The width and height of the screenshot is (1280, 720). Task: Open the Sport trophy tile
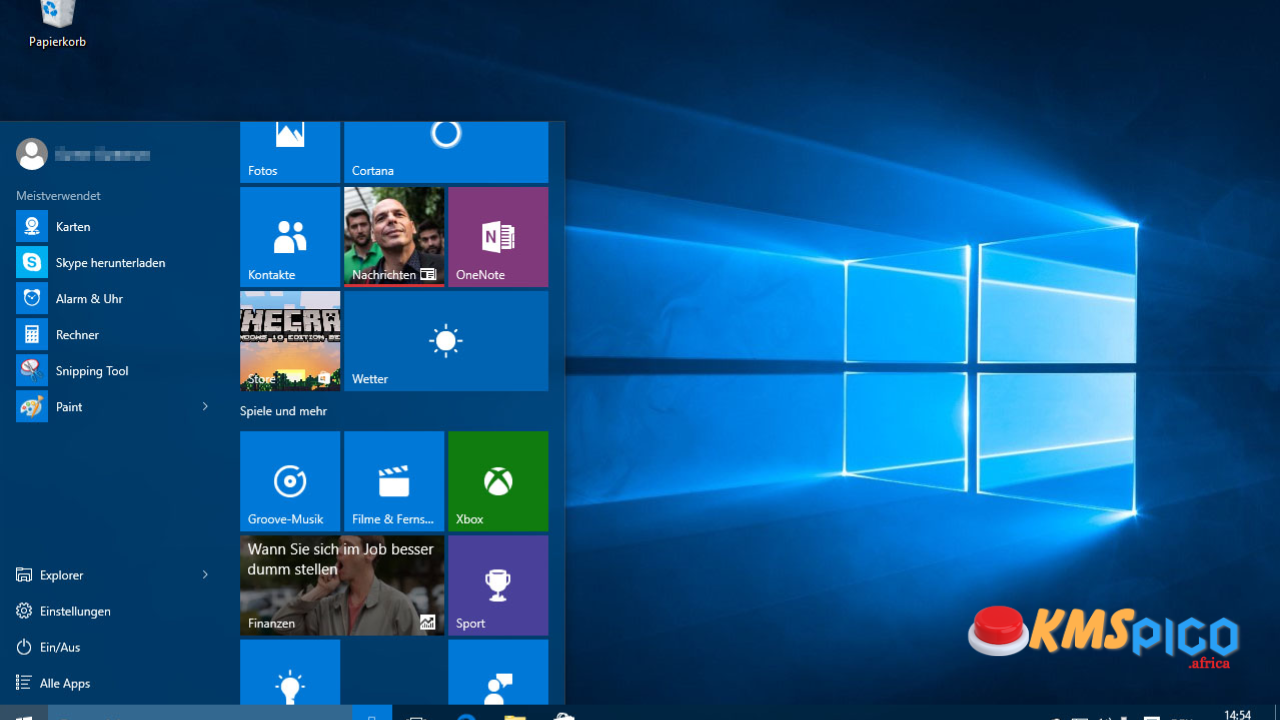pyautogui.click(x=498, y=585)
